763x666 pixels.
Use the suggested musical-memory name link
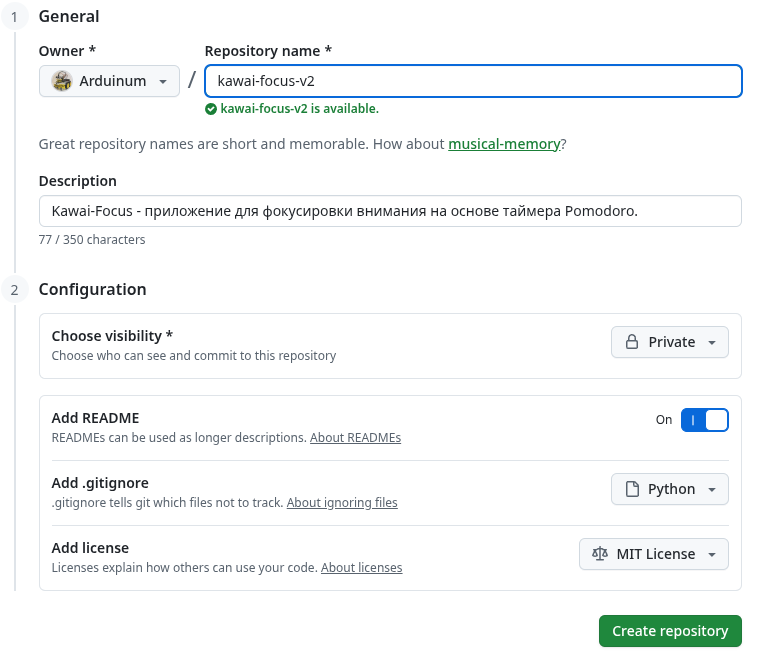pyautogui.click(x=504, y=144)
